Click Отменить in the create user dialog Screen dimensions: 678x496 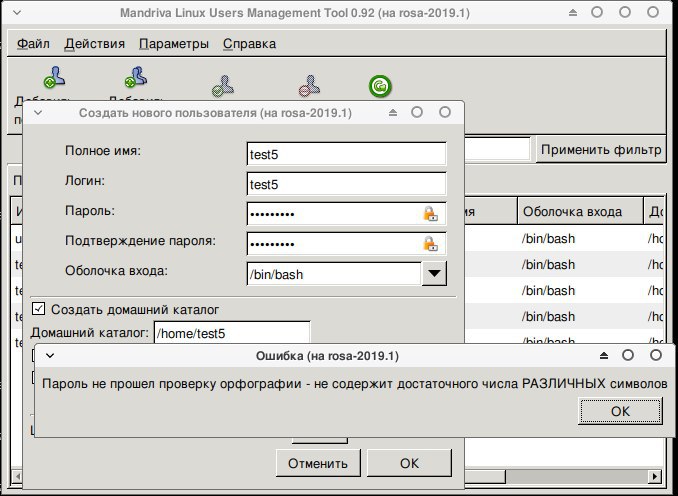click(318, 463)
